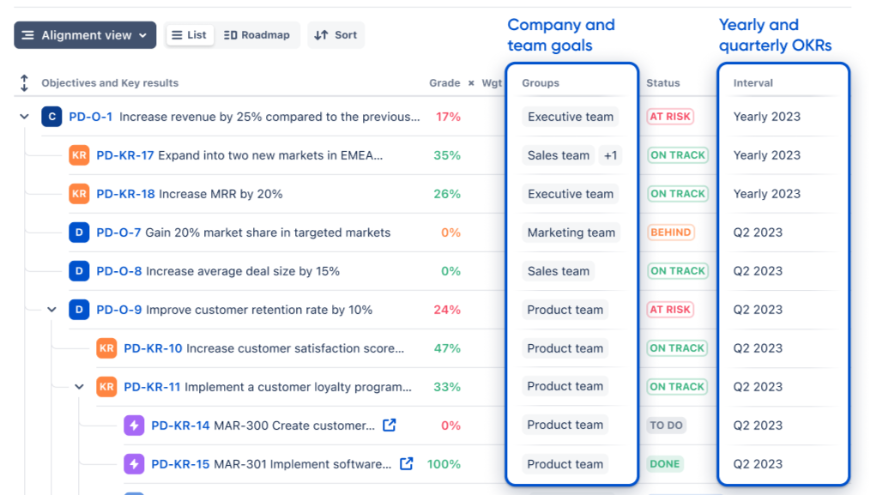Click the purple lightning icon beside PD-KR-14
The height and width of the screenshot is (495, 870).
click(134, 426)
